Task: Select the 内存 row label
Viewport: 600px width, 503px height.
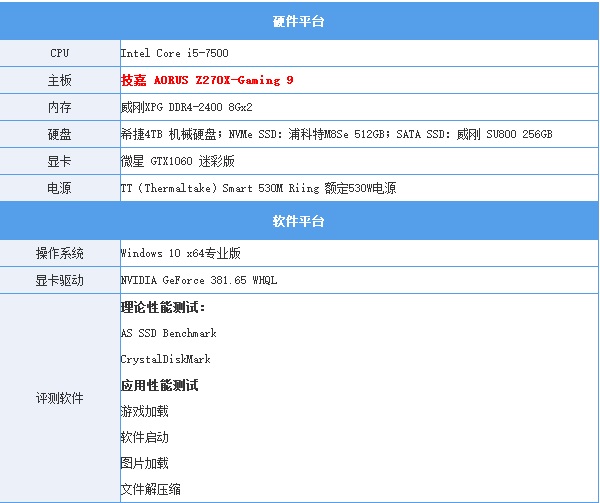Action: pos(59,107)
